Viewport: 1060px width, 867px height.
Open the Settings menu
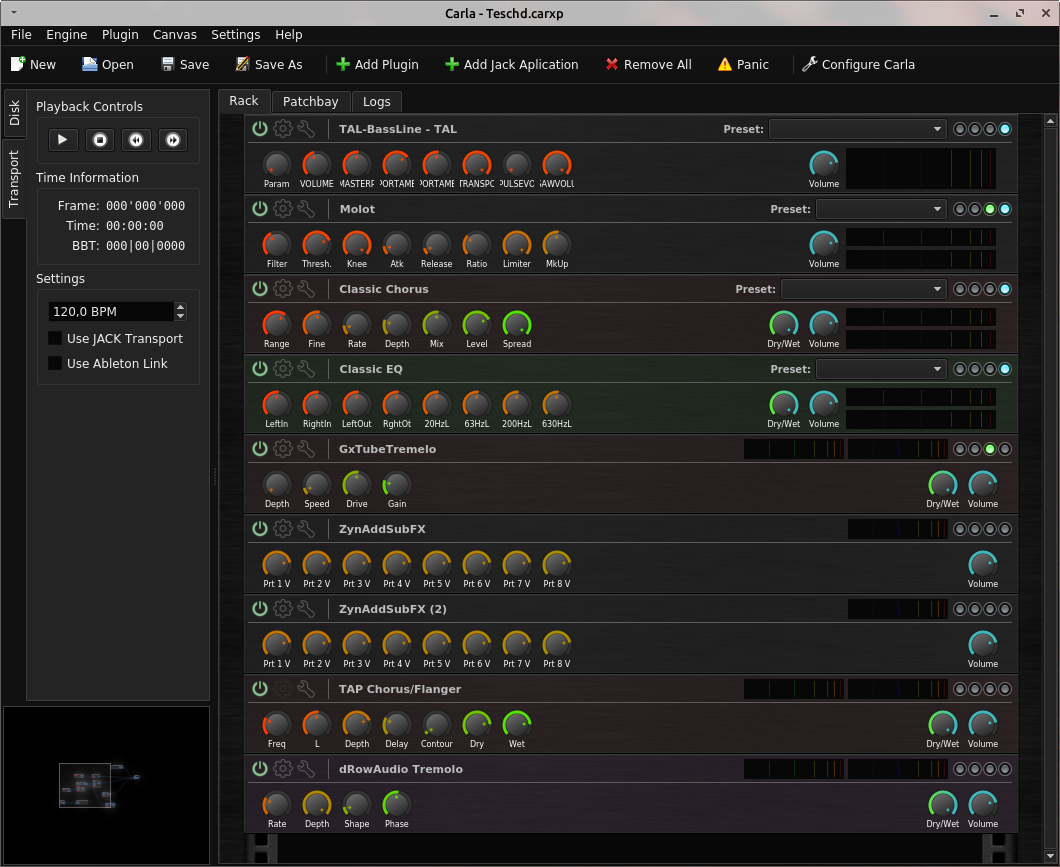pyautogui.click(x=235, y=34)
